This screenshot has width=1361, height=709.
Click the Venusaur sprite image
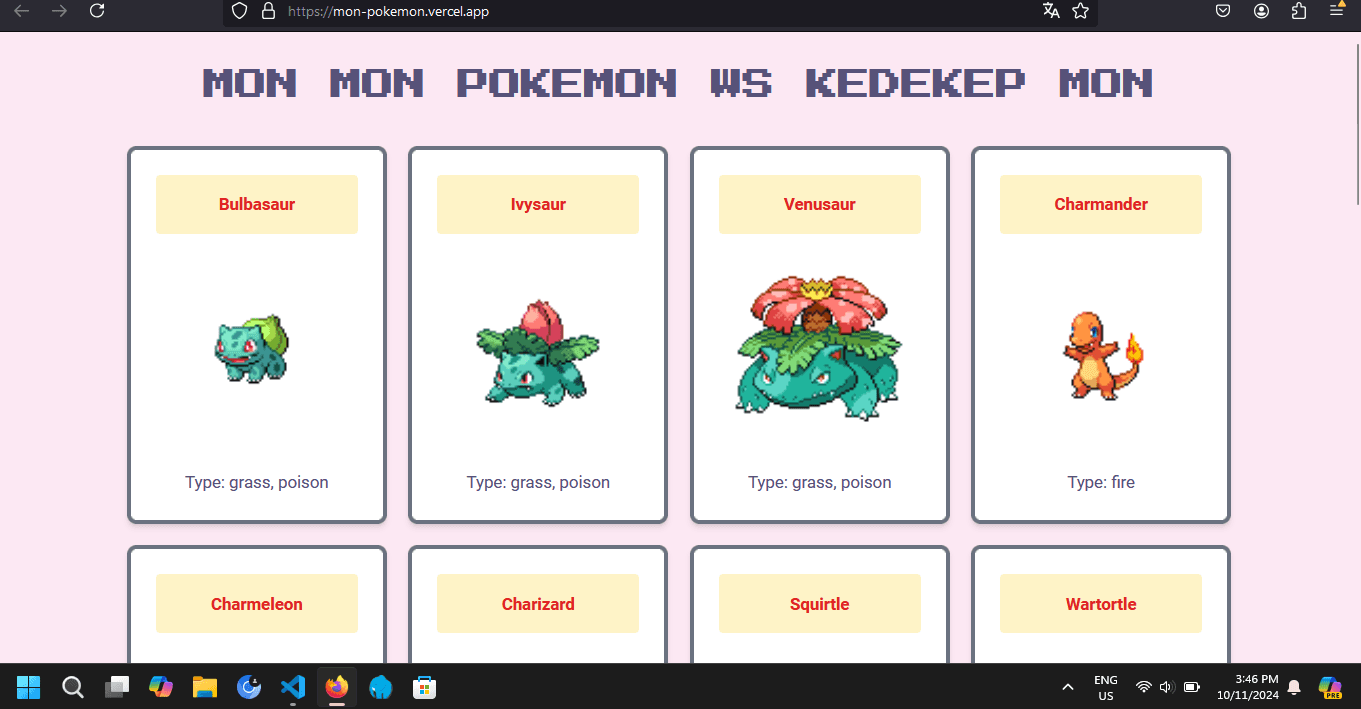(x=820, y=348)
